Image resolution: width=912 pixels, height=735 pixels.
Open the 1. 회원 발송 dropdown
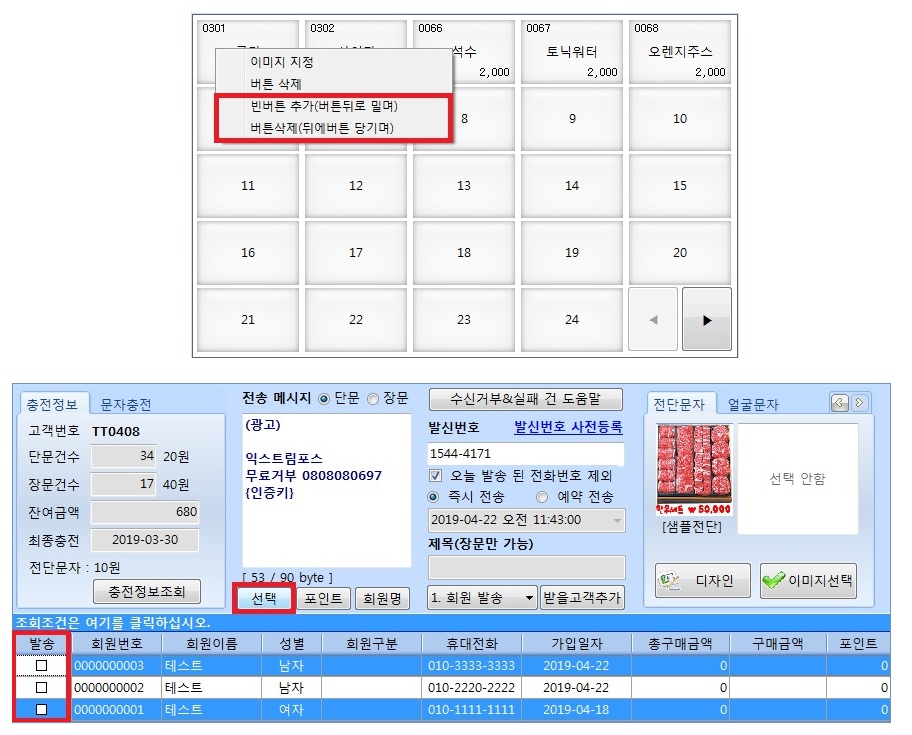[482, 598]
